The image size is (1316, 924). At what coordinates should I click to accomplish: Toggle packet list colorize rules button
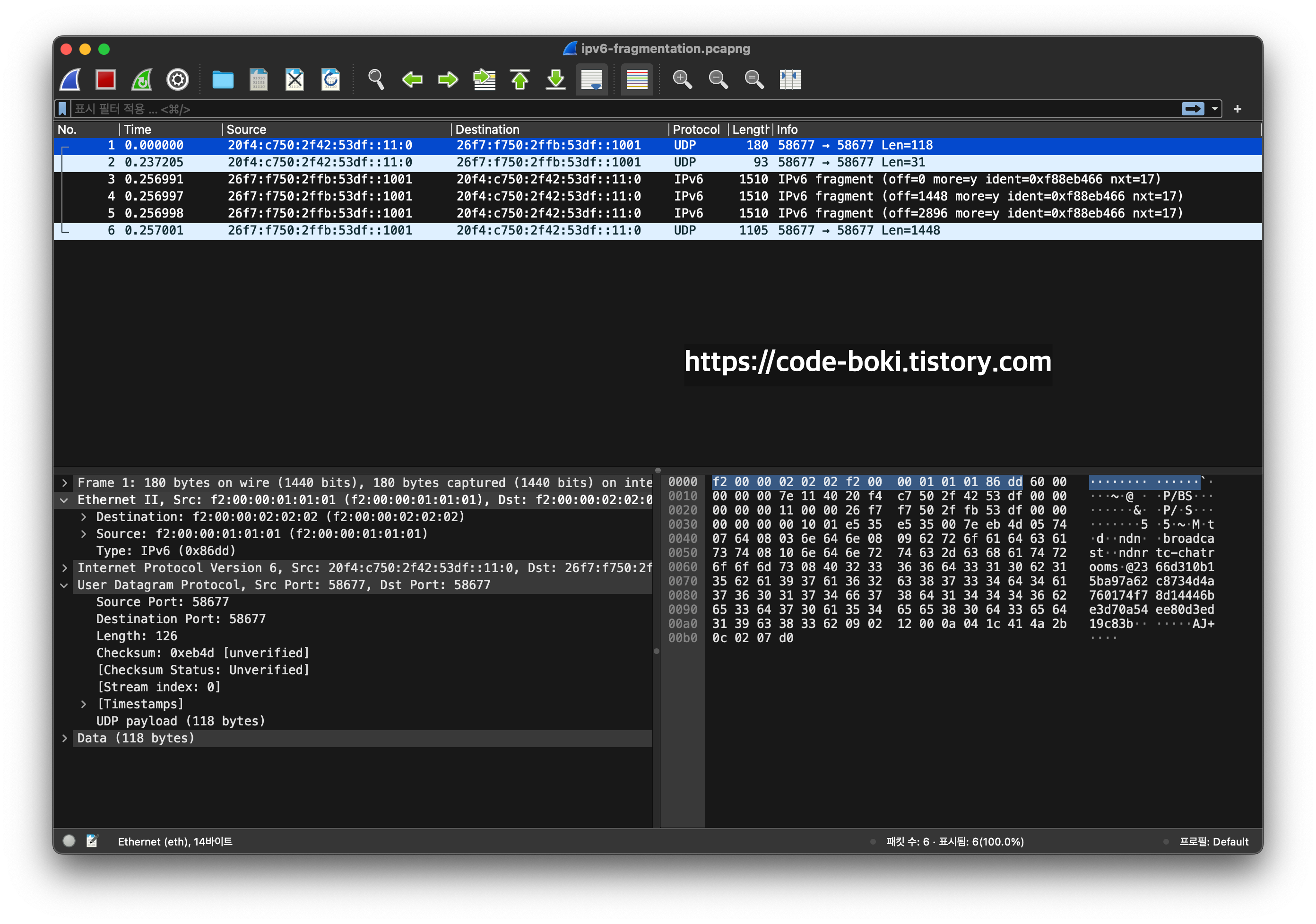(637, 79)
